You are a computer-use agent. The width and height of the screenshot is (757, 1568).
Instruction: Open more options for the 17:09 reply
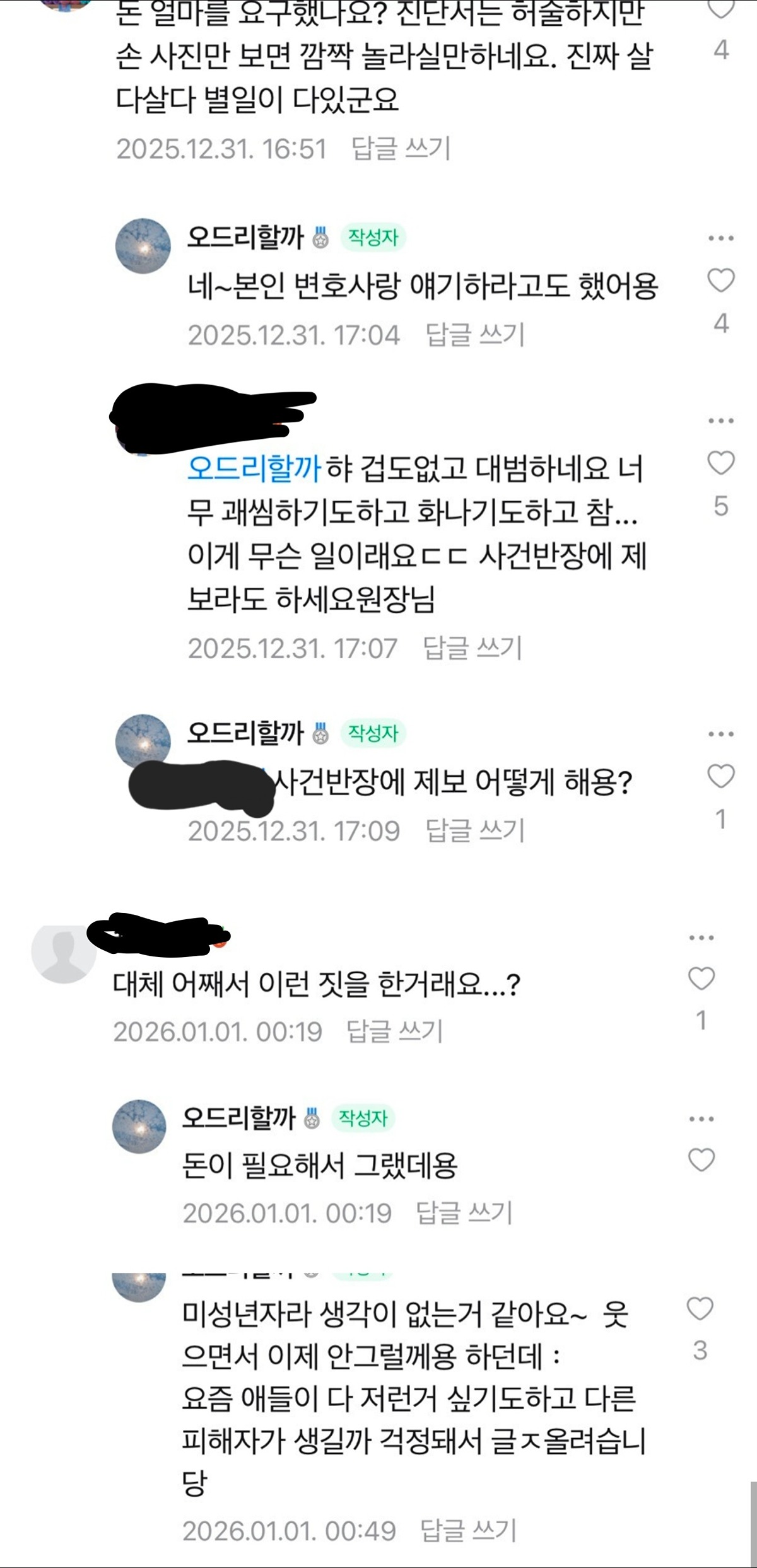(721, 734)
